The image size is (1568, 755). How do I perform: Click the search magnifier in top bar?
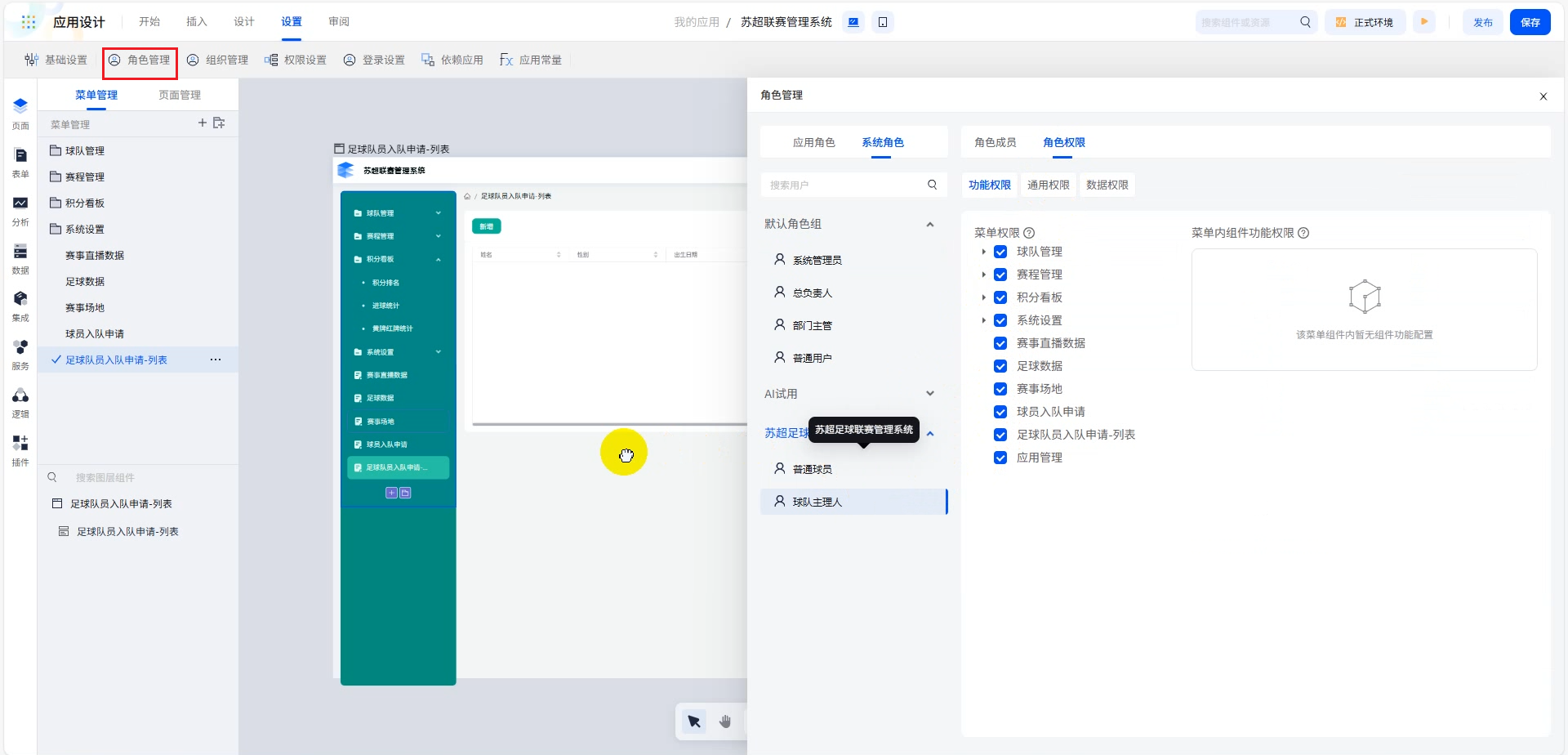1305,22
